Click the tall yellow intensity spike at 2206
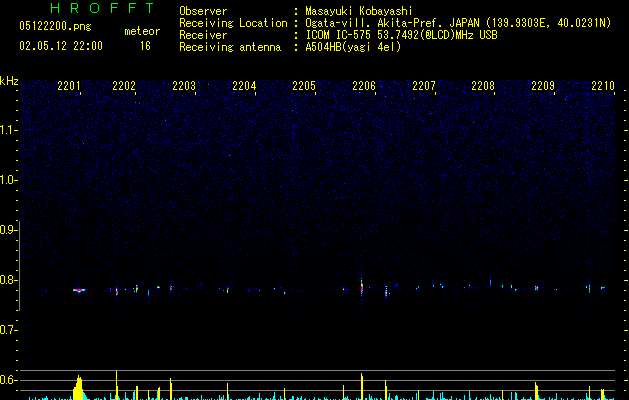The image size is (629, 400). click(362, 386)
